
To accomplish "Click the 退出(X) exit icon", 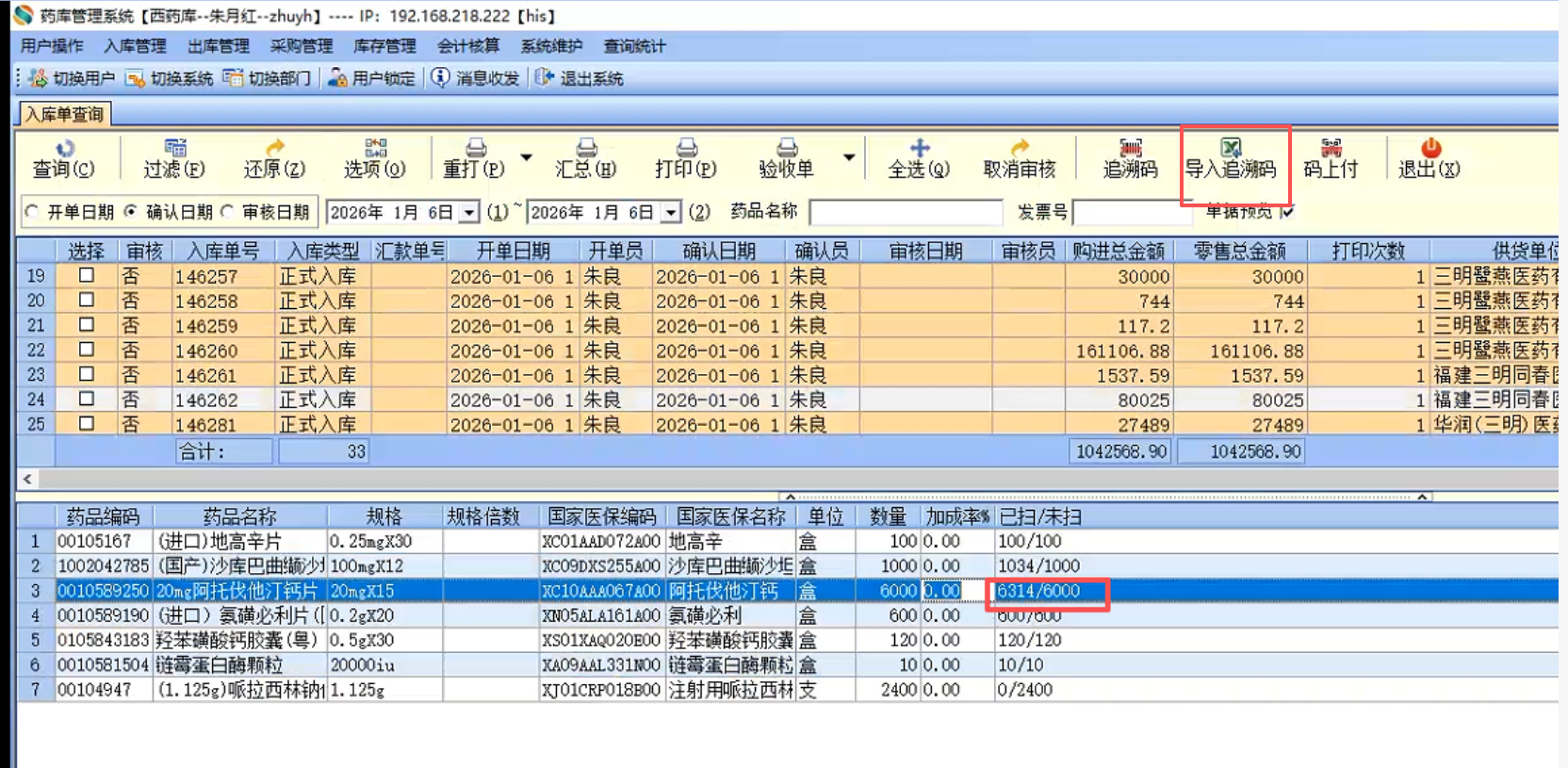I will click(x=1430, y=148).
